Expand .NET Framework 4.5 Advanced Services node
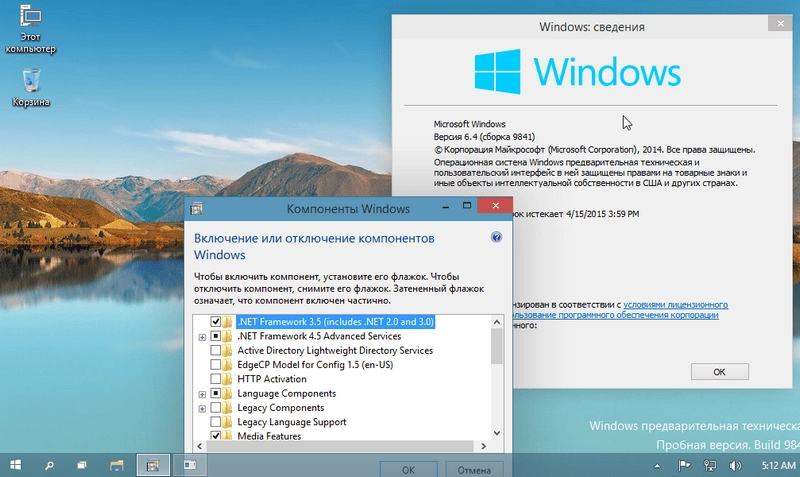The height and width of the screenshot is (477, 800). pyautogui.click(x=202, y=337)
